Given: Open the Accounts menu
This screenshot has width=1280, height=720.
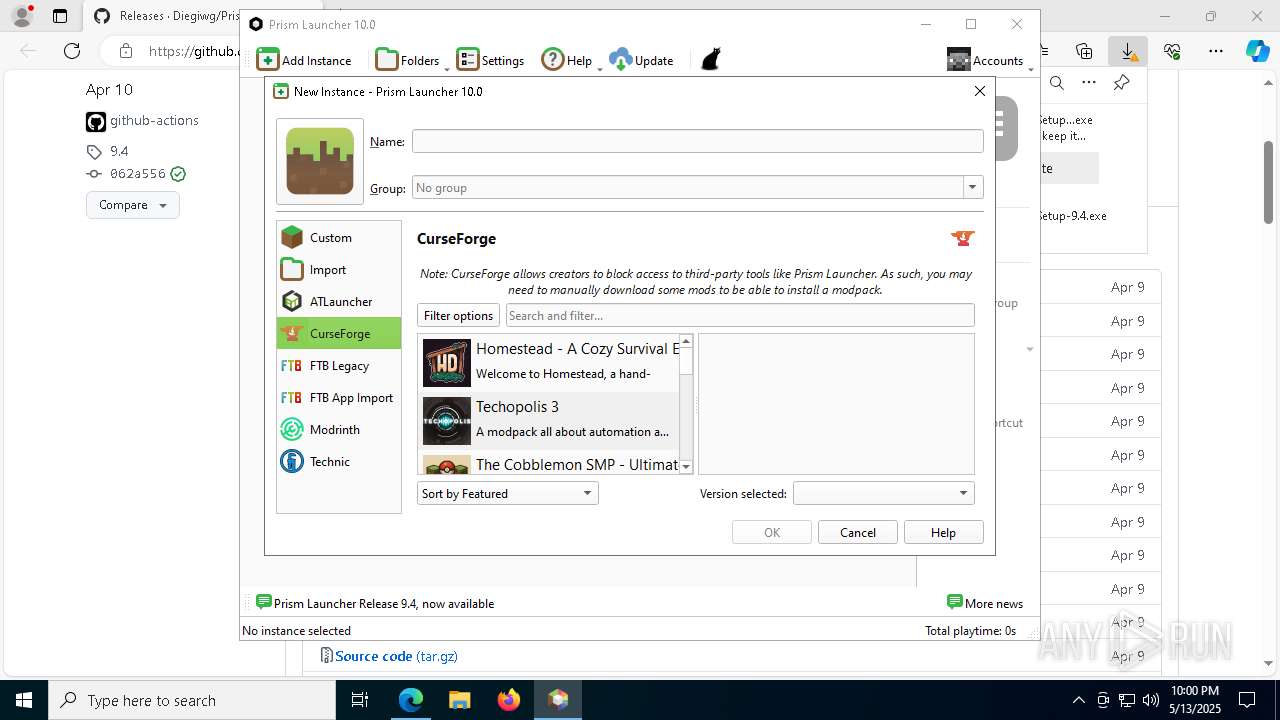Looking at the screenshot, I should pos(985,60).
